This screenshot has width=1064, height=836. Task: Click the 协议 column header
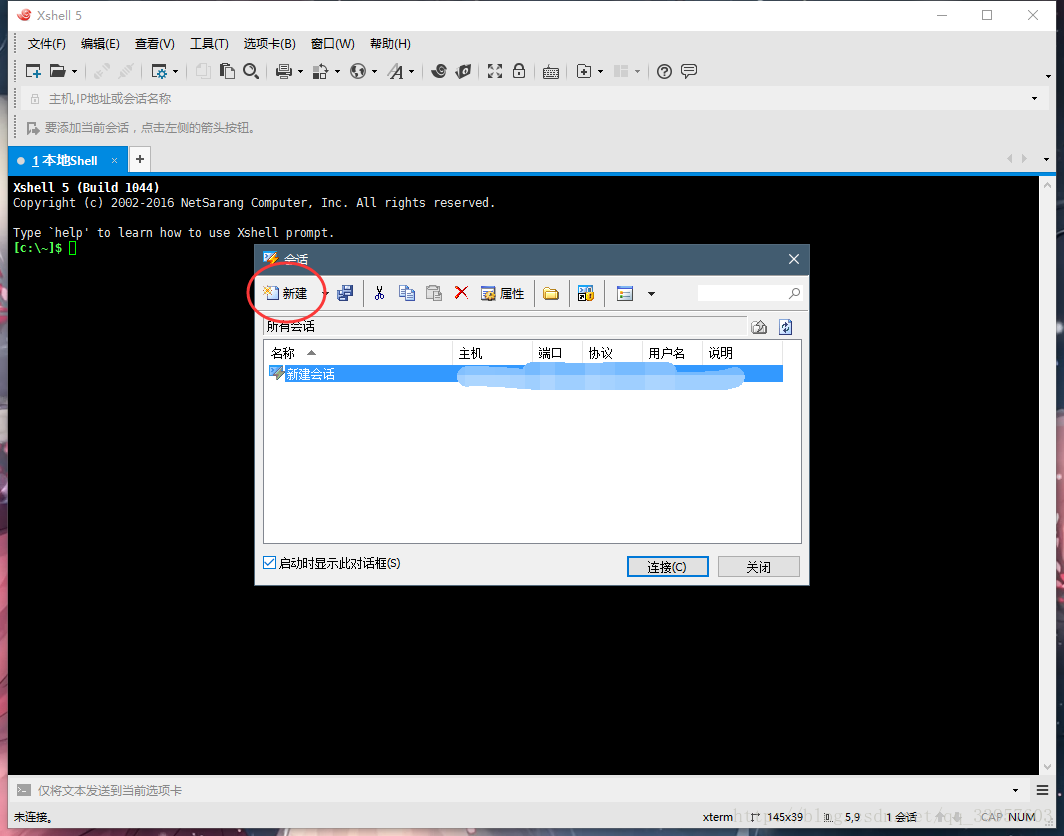(612, 353)
